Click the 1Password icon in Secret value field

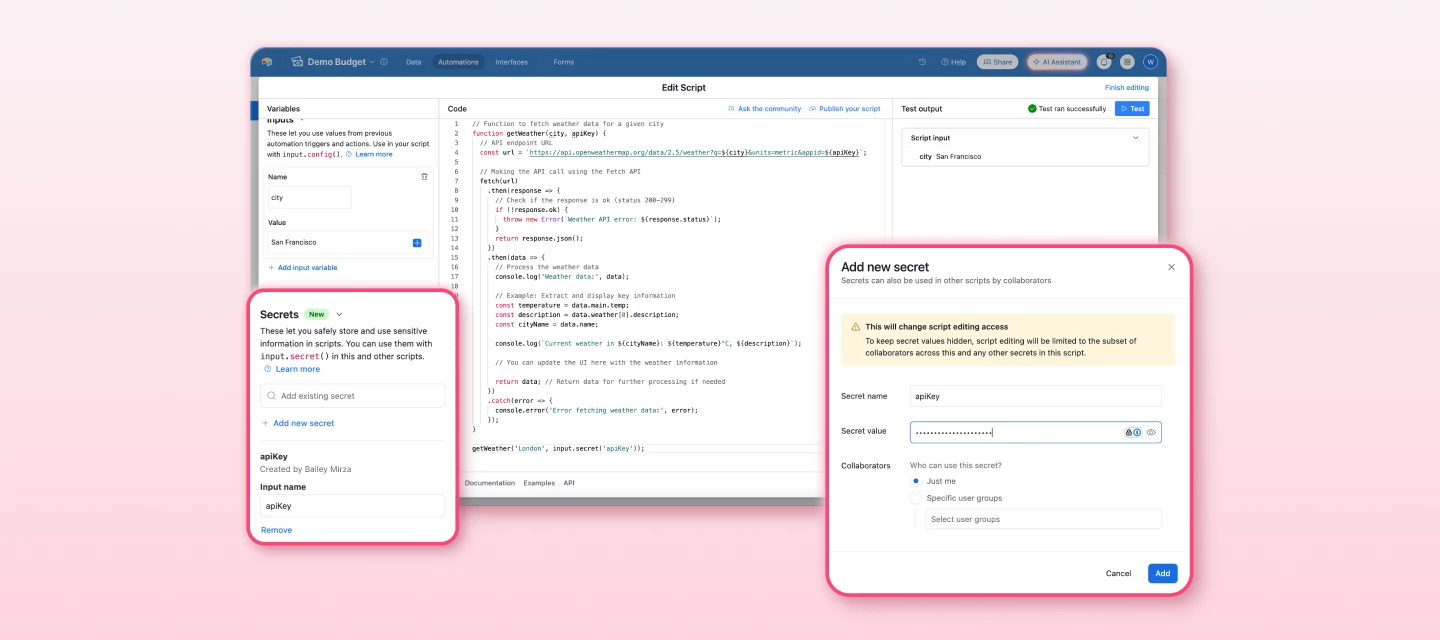(1137, 432)
